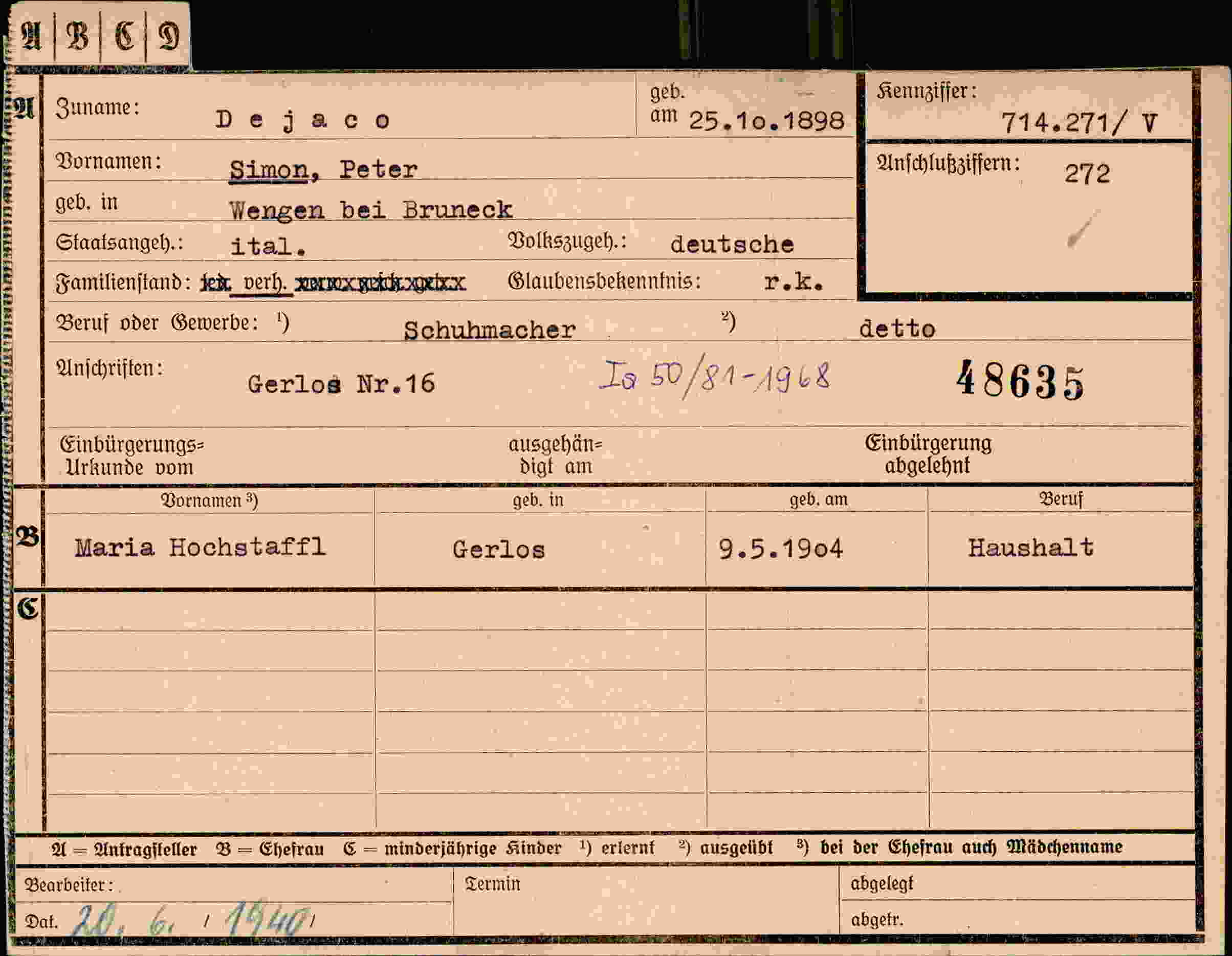The width and height of the screenshot is (1232, 956).
Task: Select the wife's name 'Maria Hochstaffl'
Action: click(x=200, y=547)
